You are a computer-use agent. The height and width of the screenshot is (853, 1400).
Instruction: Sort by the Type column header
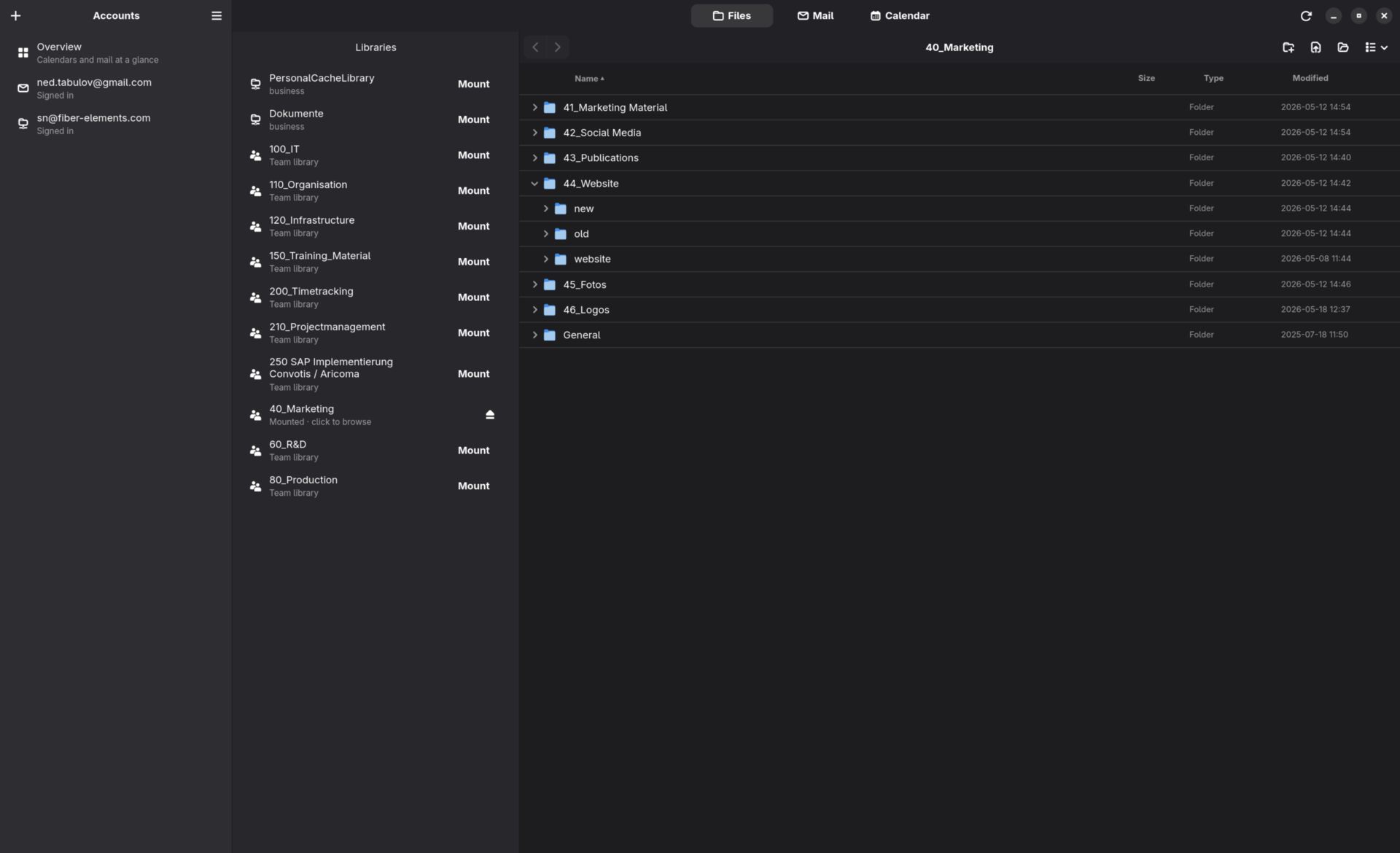tap(1213, 78)
